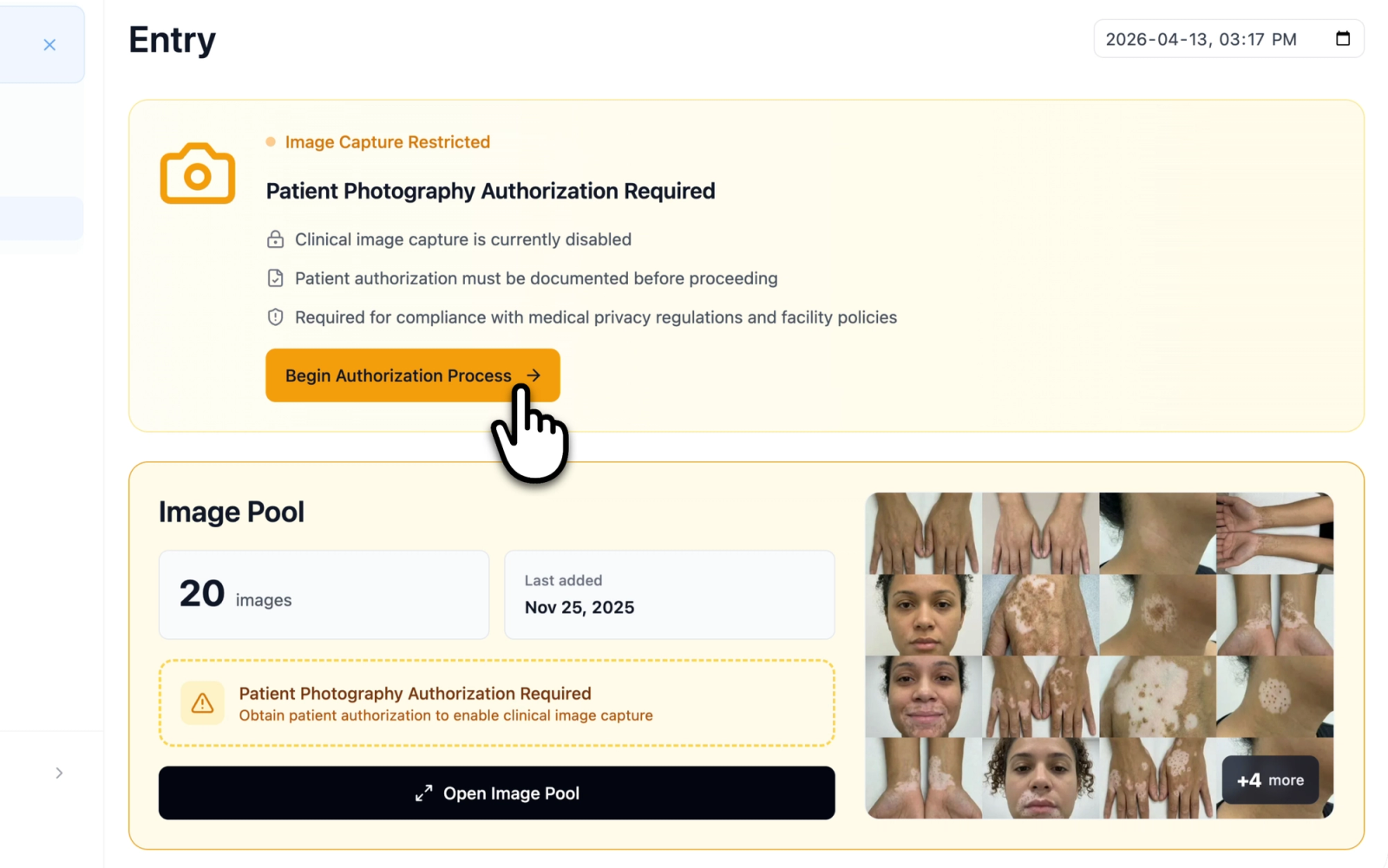The image size is (1388, 868).
Task: Click the calendar icon in the date-time field
Action: (x=1343, y=38)
